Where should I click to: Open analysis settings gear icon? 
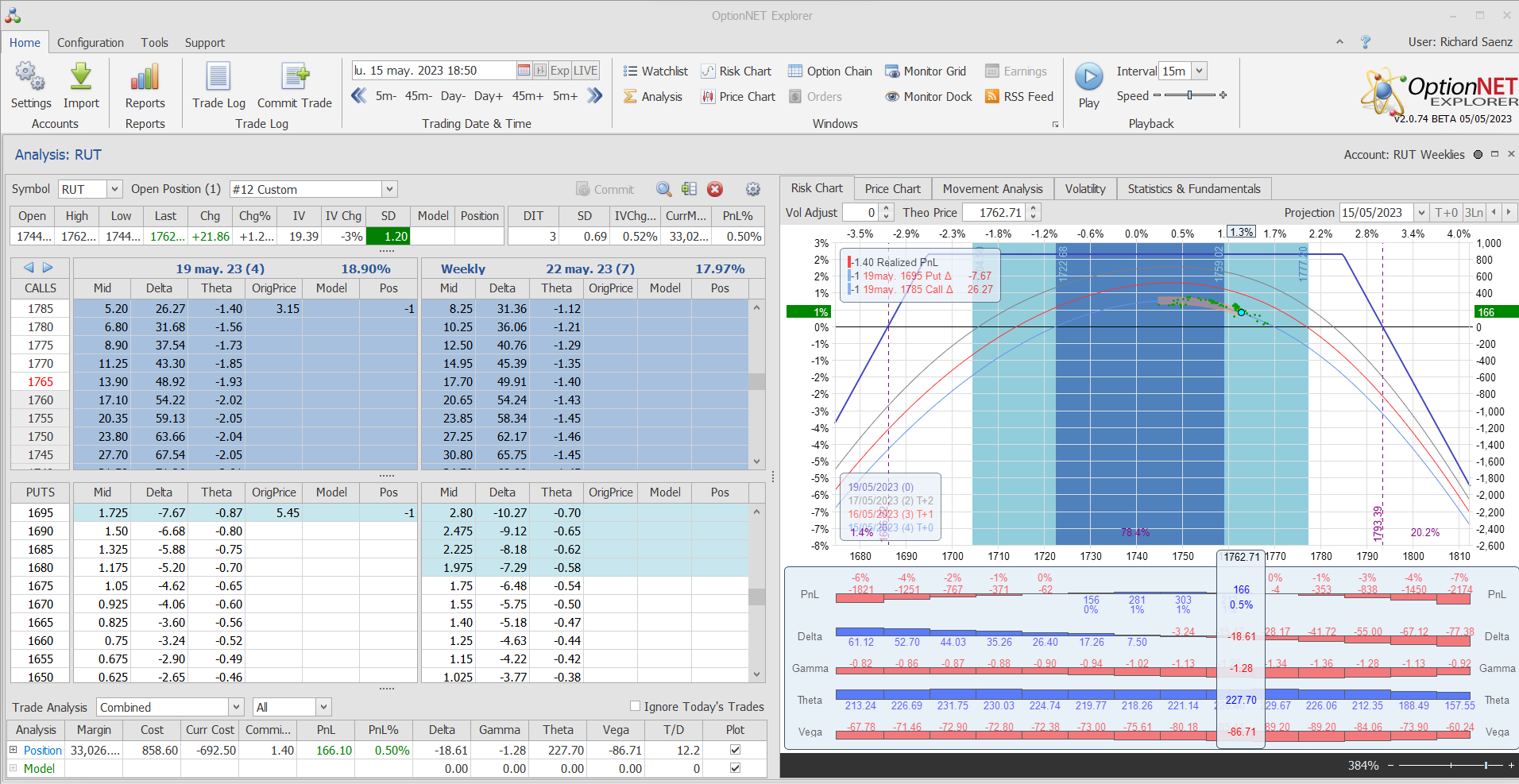coord(753,189)
